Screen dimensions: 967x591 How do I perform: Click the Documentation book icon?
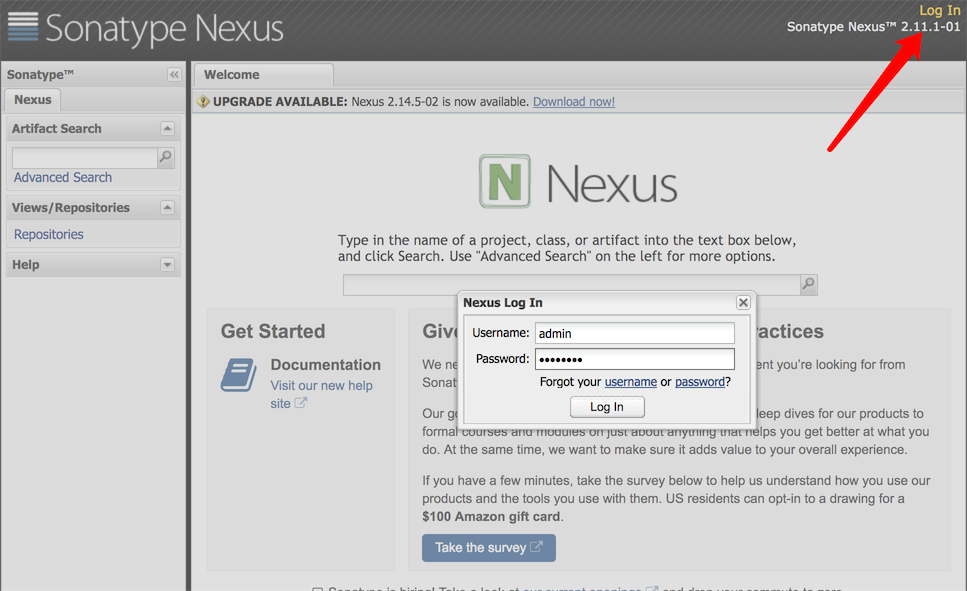pyautogui.click(x=239, y=374)
